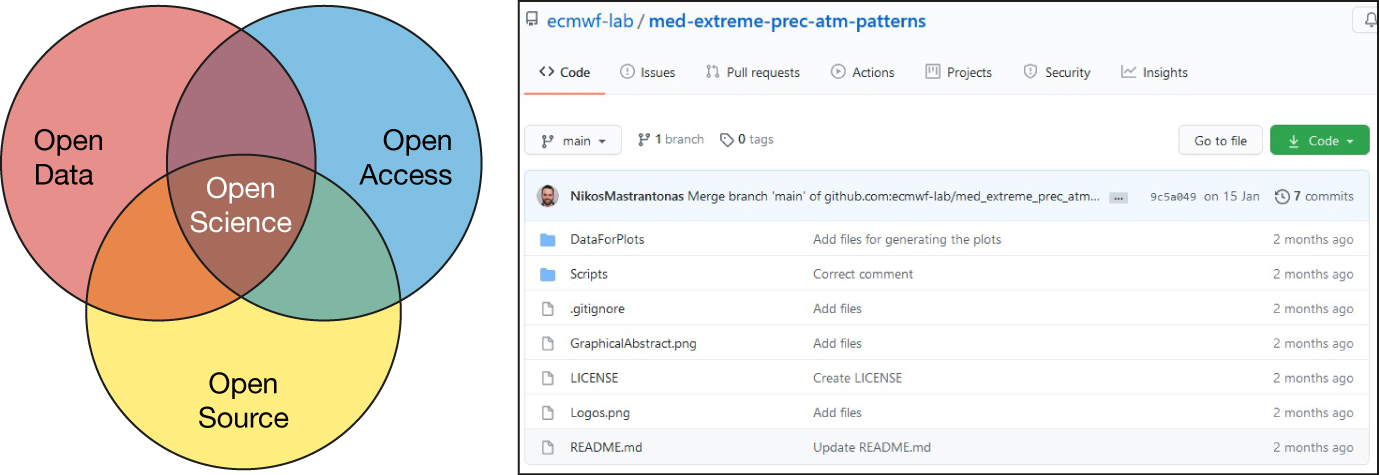This screenshot has width=1380, height=475.
Task: Click NikosMastrantonas avatar thumbnail
Action: point(547,196)
